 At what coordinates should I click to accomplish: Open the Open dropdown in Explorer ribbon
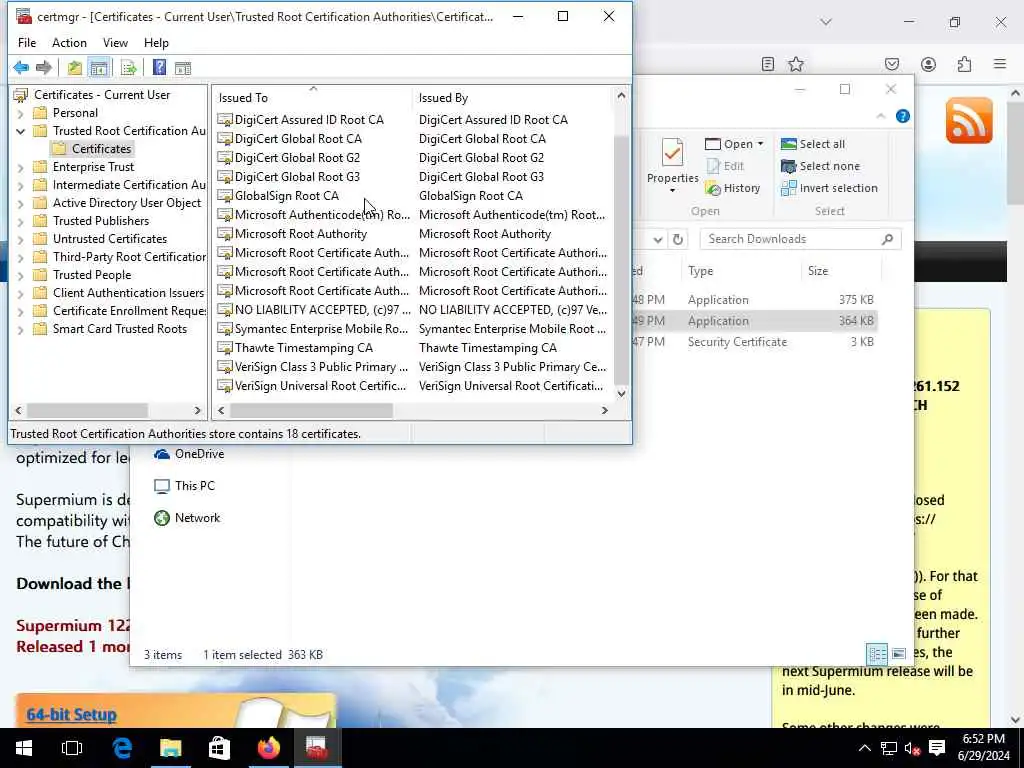(x=734, y=144)
